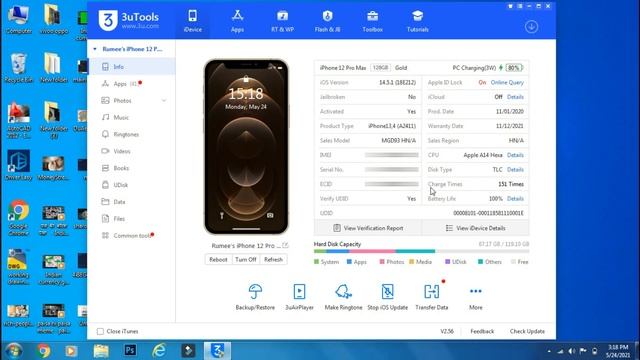The image size is (640, 360).
Task: Open Make Ringtone tool
Action: (x=343, y=297)
